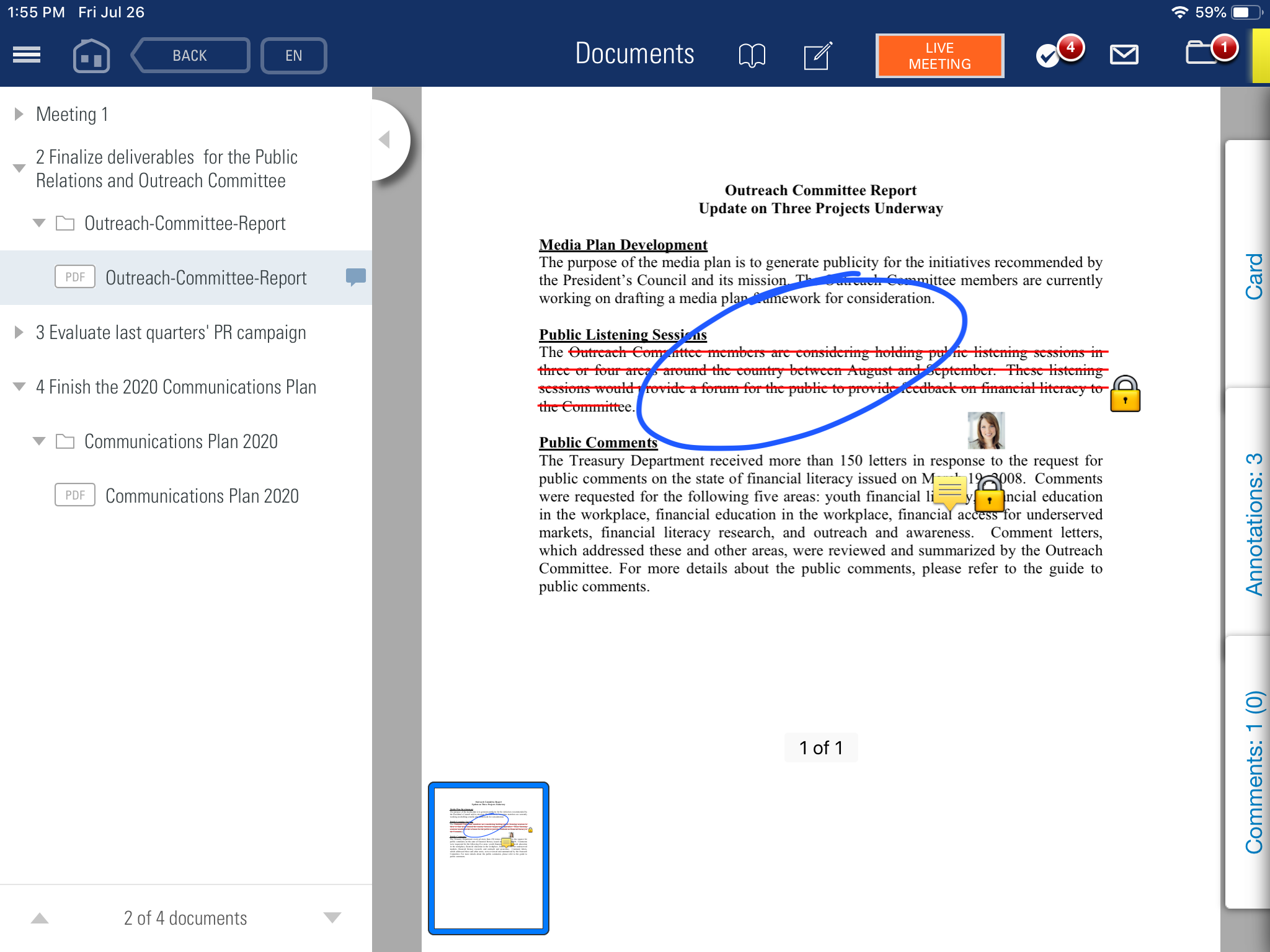The height and width of the screenshot is (952, 1270).
Task: Select the page 1 thumbnail
Action: click(x=489, y=858)
